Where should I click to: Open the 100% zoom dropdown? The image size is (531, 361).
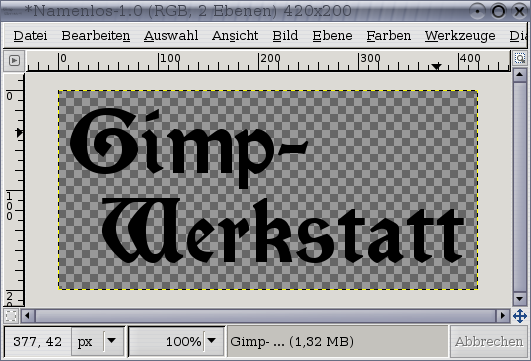click(212, 341)
